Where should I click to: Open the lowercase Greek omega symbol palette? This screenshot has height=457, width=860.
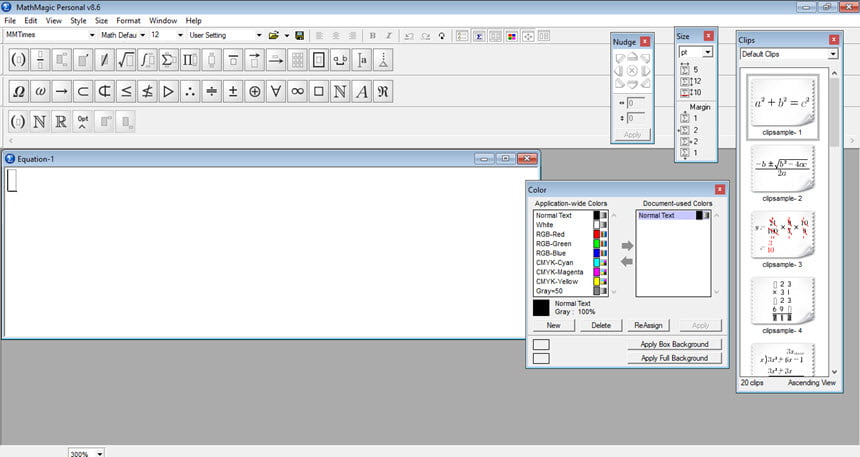coord(39,92)
